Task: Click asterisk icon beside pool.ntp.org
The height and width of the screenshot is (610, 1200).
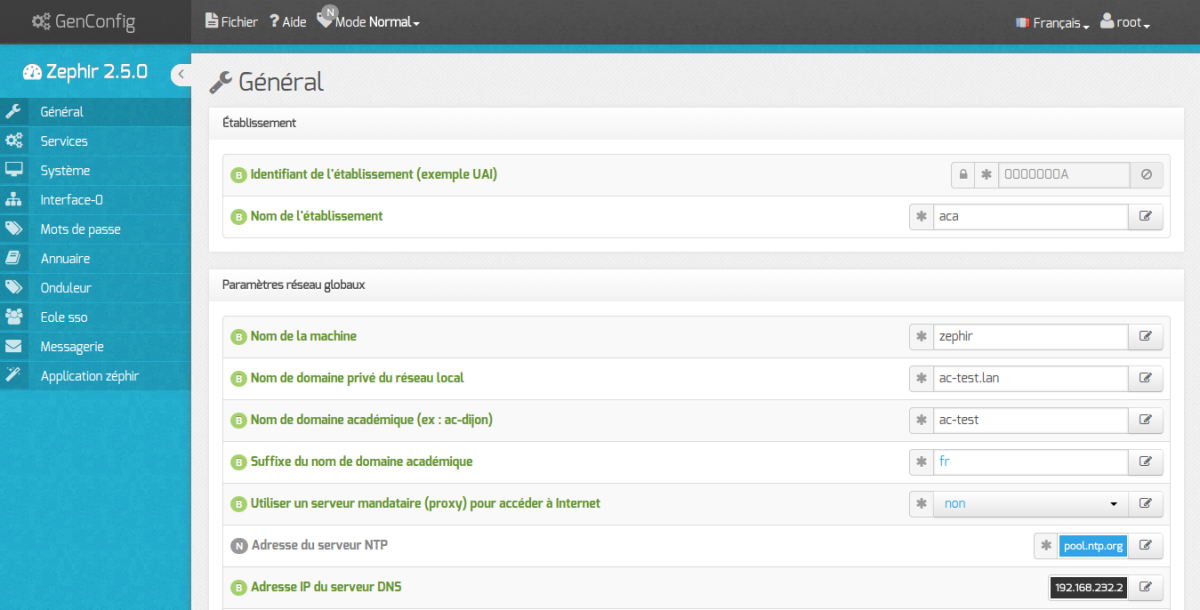Action: [x=1046, y=546]
